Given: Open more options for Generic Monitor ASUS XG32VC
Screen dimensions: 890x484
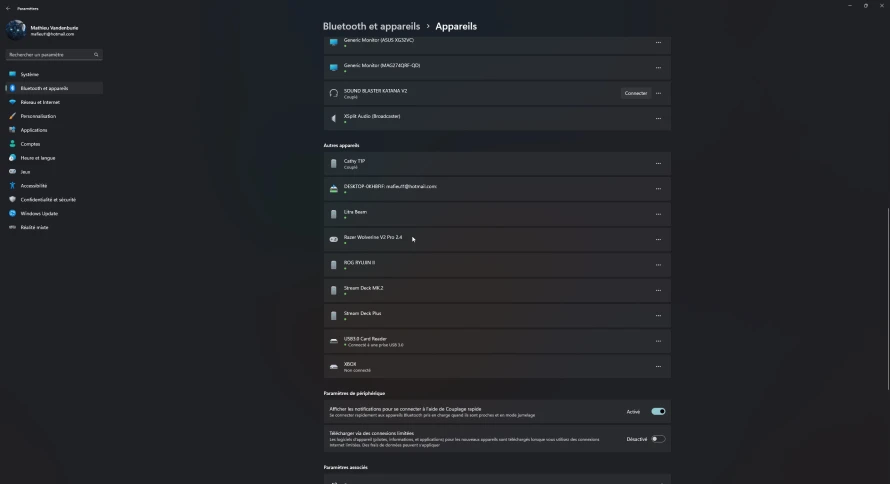Looking at the screenshot, I should [x=658, y=43].
